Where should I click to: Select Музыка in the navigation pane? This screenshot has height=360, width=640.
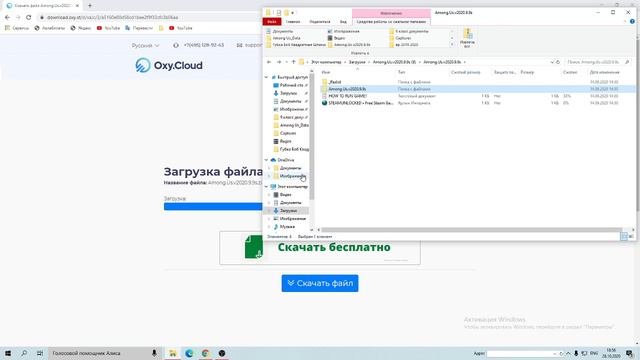287,227
